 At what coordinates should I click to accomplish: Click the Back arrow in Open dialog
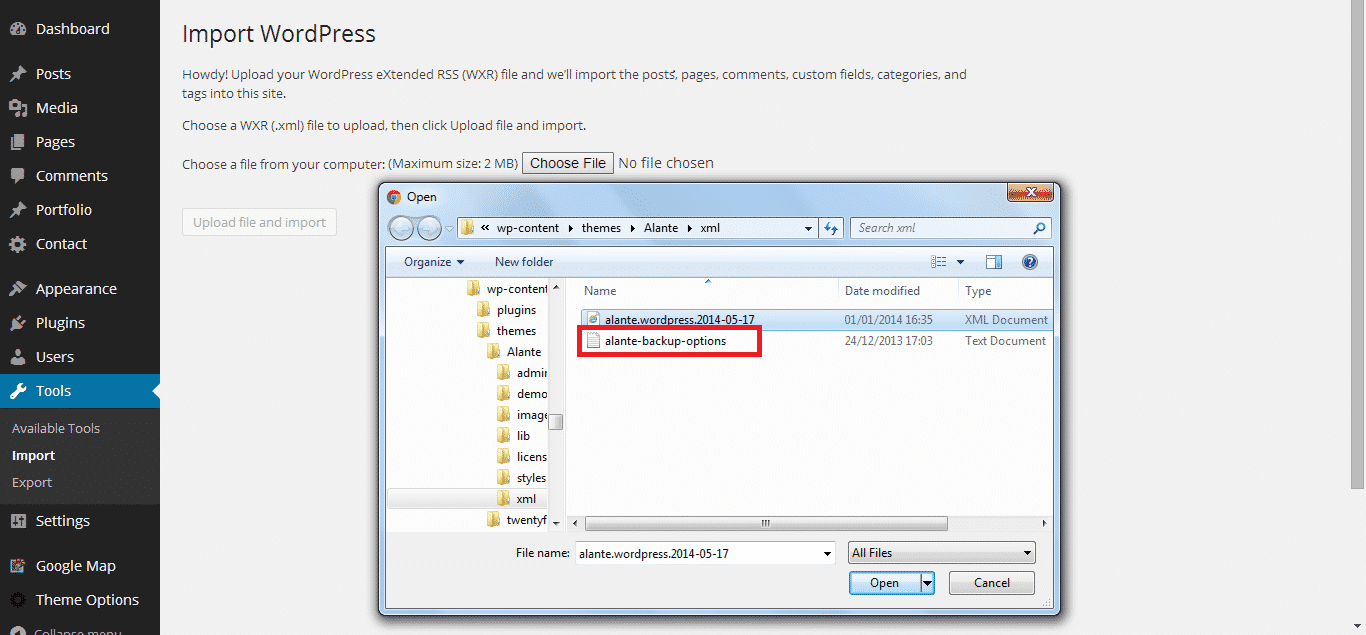pos(401,228)
